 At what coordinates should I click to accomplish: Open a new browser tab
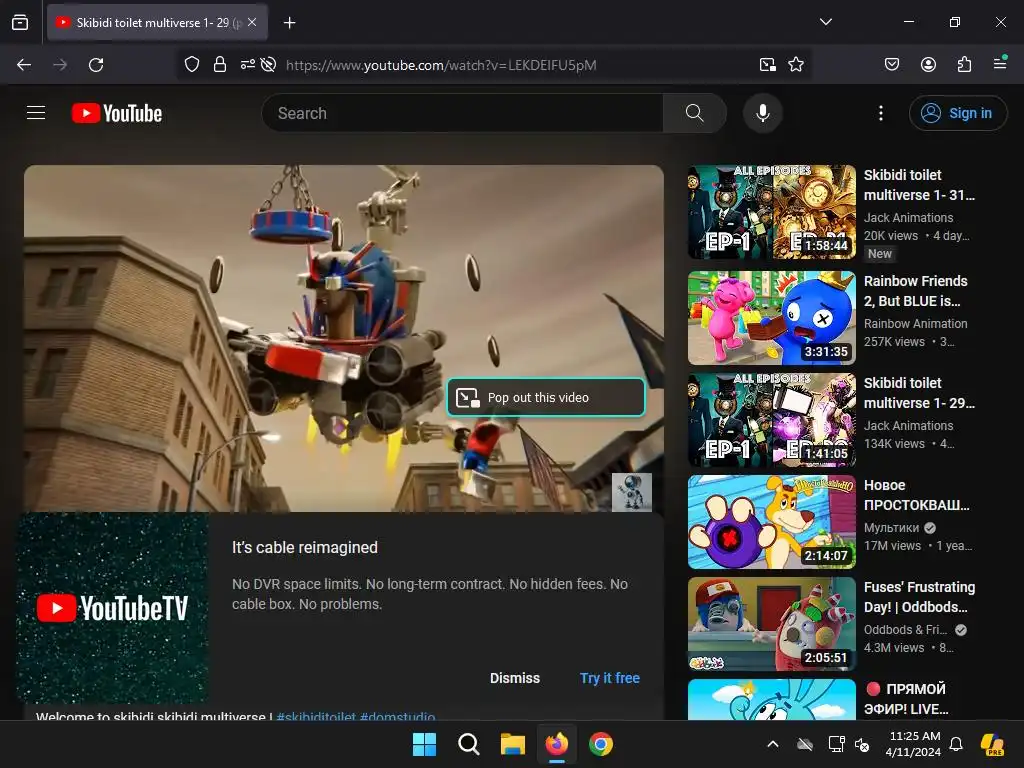point(289,23)
